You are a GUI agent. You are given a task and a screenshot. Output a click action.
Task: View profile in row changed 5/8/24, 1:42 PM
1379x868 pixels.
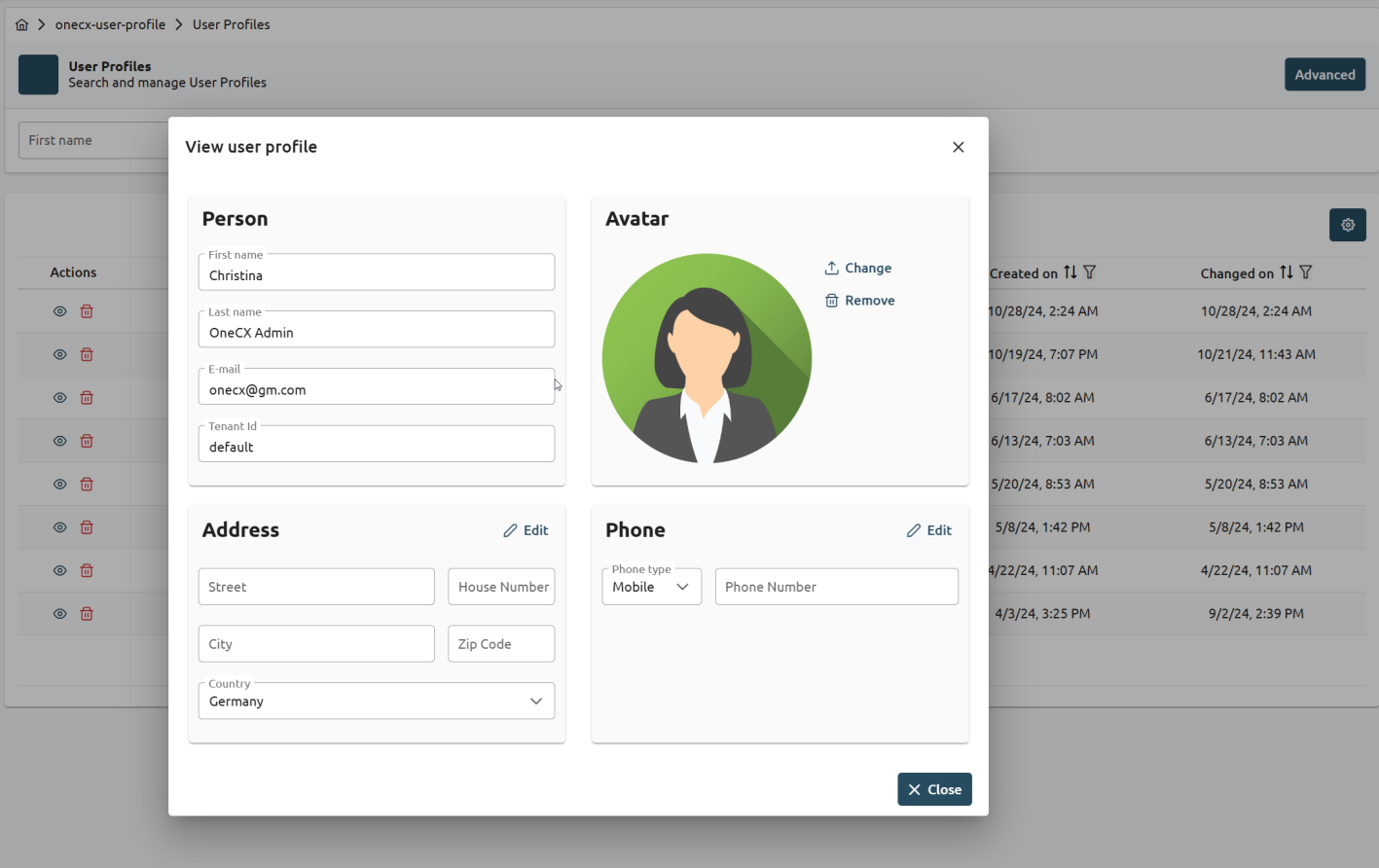point(59,527)
